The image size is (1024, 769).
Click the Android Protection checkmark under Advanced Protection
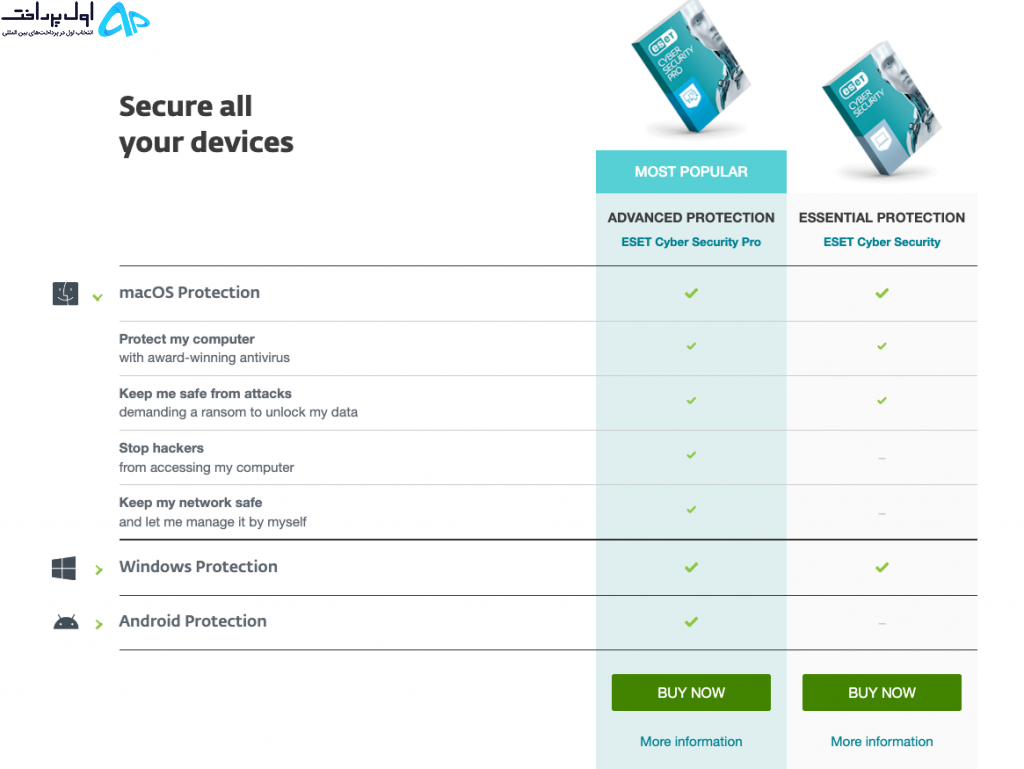coord(691,621)
